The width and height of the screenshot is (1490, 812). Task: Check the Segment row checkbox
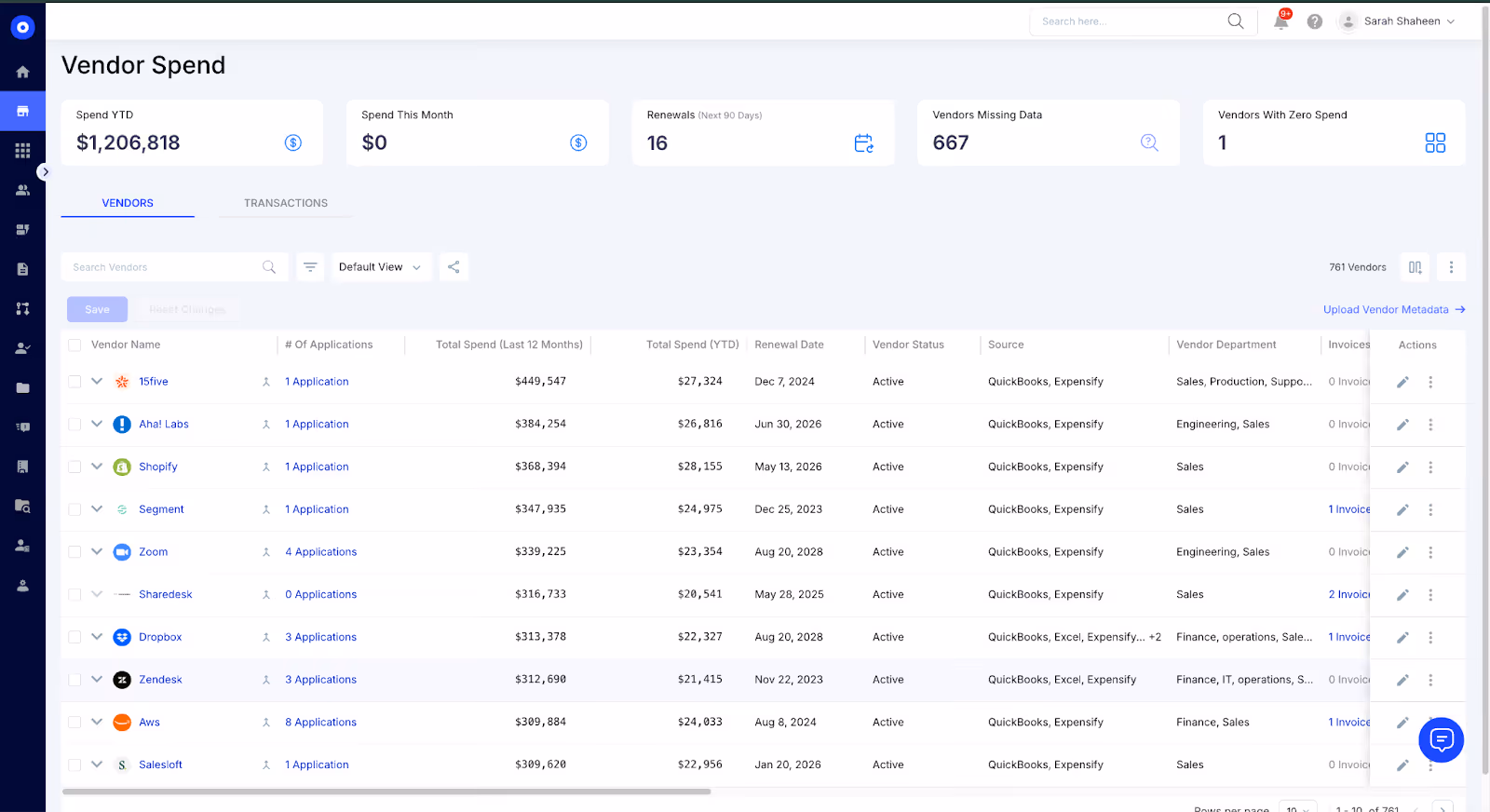pyautogui.click(x=74, y=509)
